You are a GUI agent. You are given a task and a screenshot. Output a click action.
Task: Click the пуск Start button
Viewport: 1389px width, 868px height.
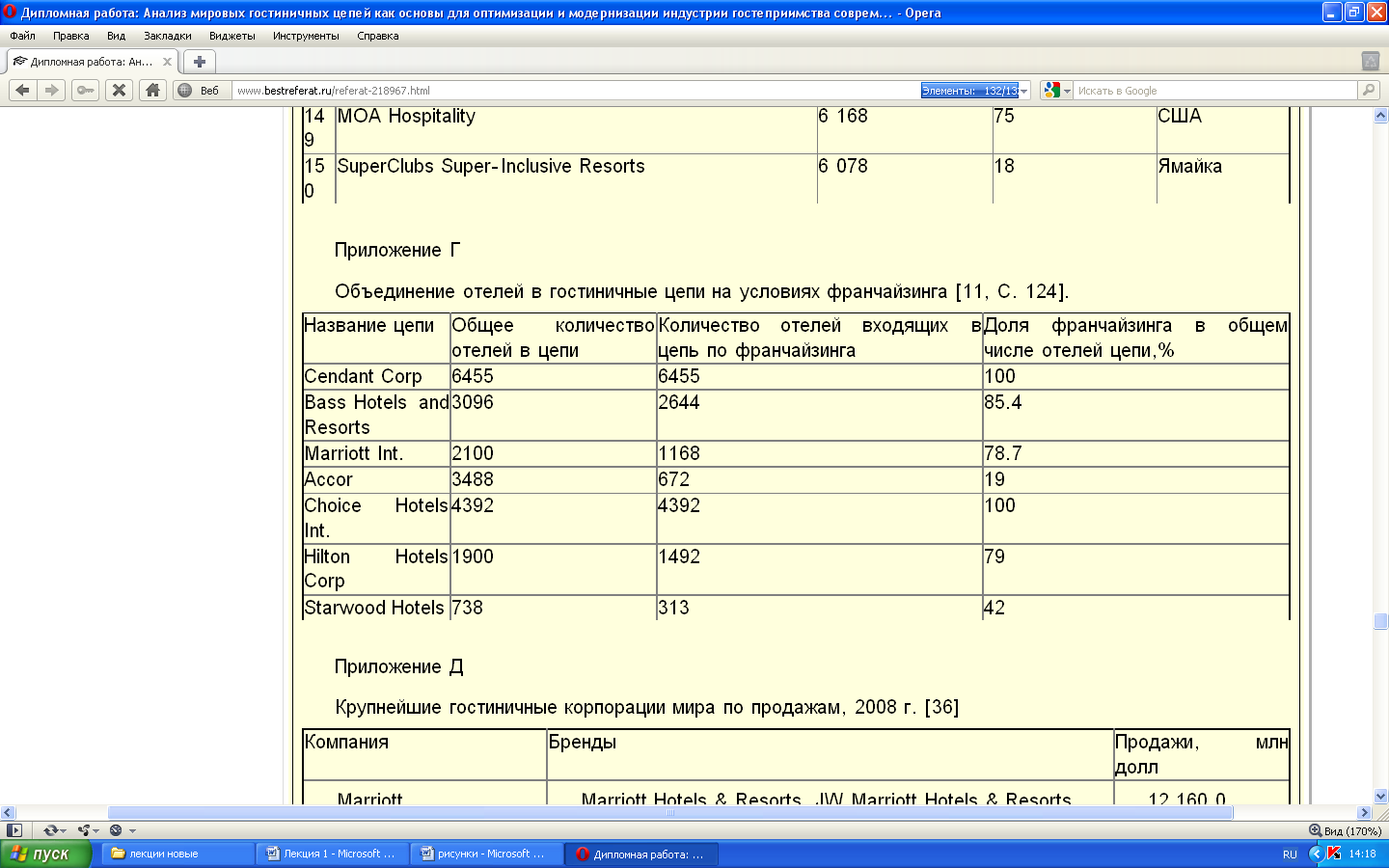coord(45,854)
